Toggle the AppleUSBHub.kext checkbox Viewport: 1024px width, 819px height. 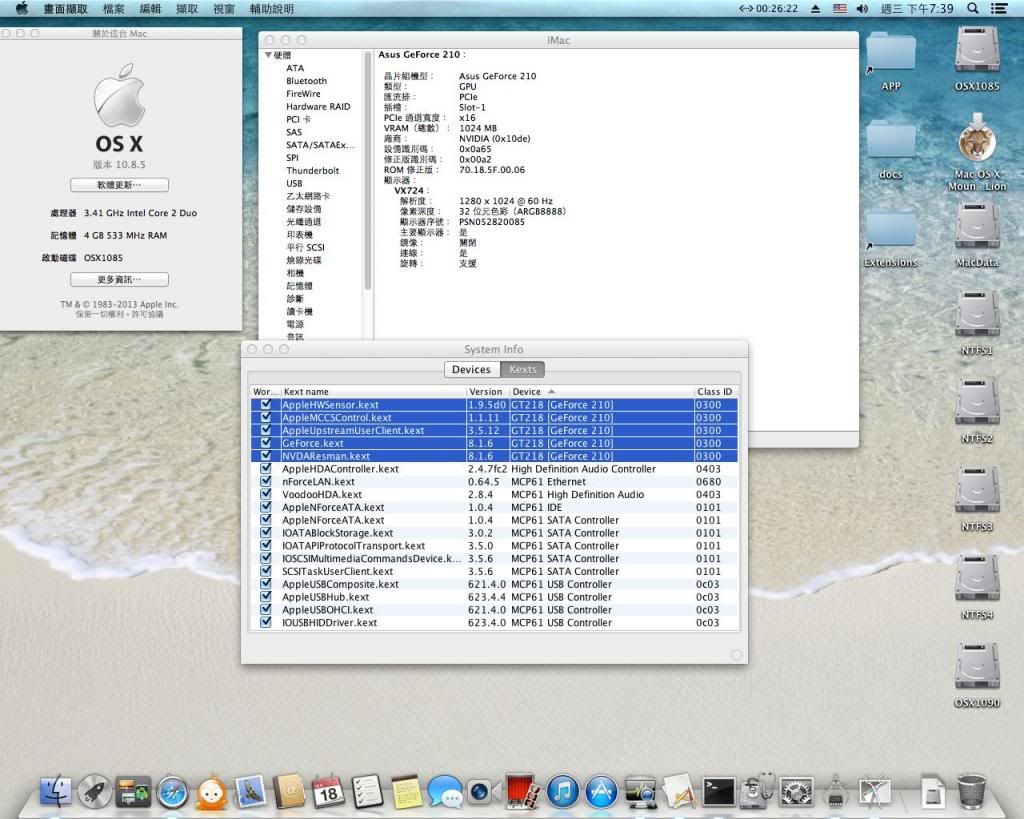[266, 596]
